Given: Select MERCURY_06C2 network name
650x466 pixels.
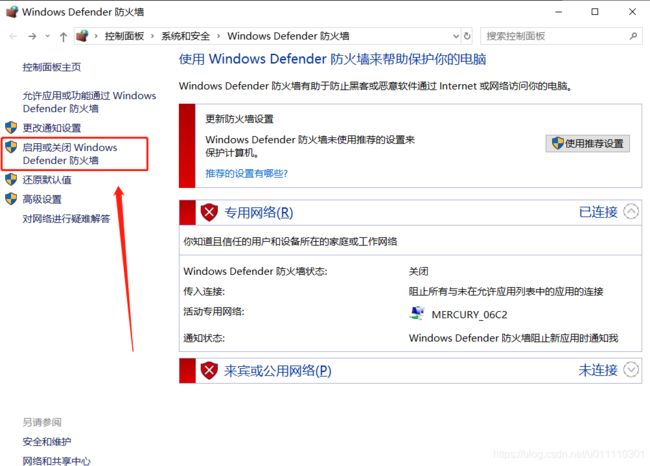Looking at the screenshot, I should (469, 315).
